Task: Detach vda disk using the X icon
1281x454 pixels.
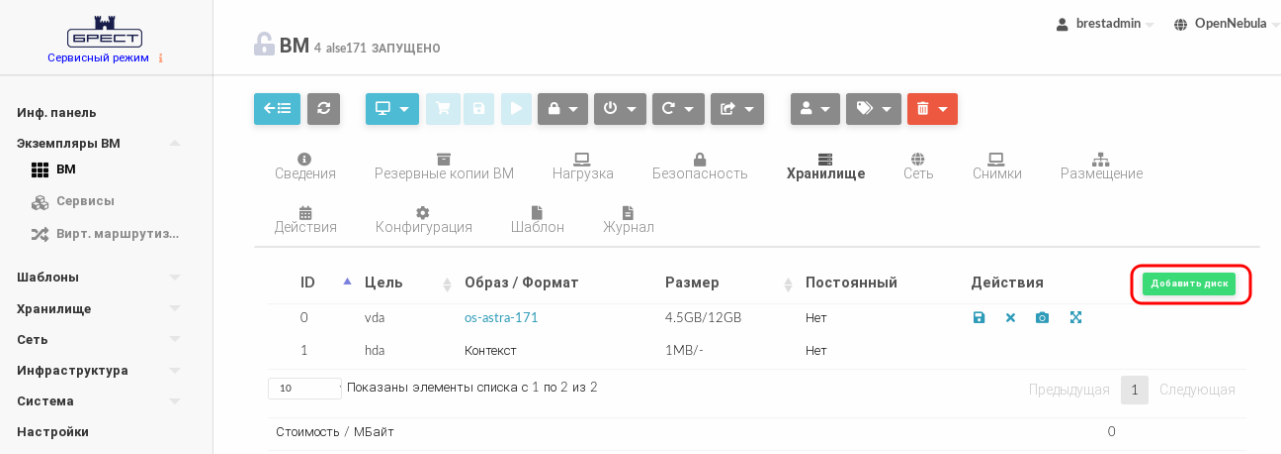Action: (1010, 318)
